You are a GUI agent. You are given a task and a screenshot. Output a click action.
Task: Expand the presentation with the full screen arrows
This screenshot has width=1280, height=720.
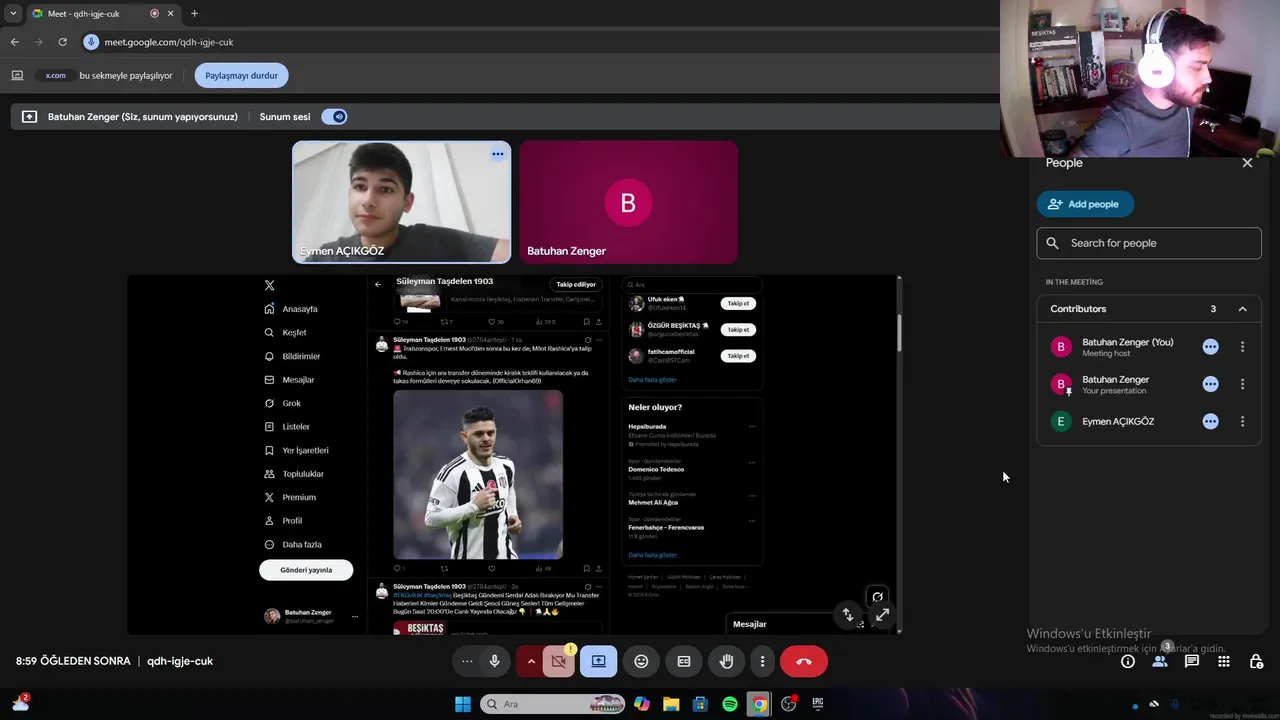(882, 616)
